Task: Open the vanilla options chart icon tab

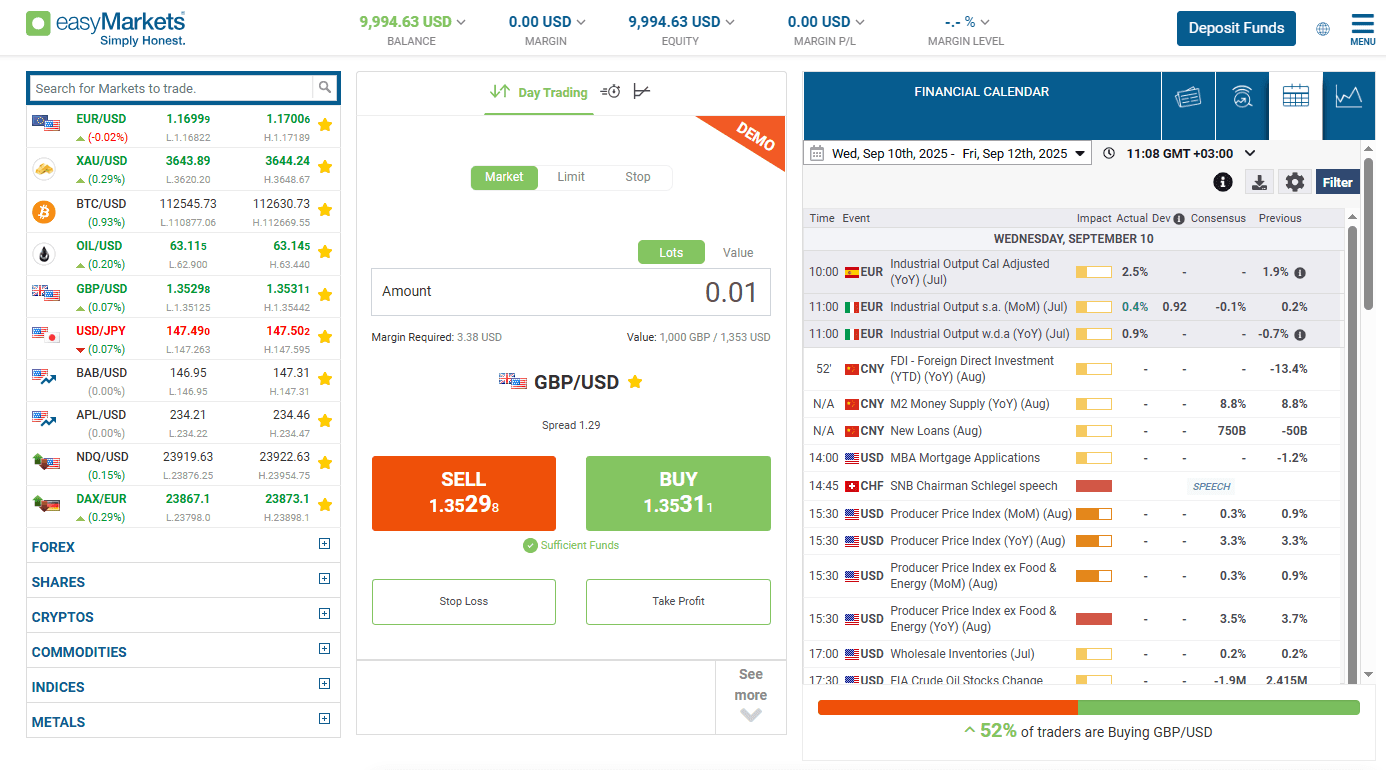Action: coord(641,91)
